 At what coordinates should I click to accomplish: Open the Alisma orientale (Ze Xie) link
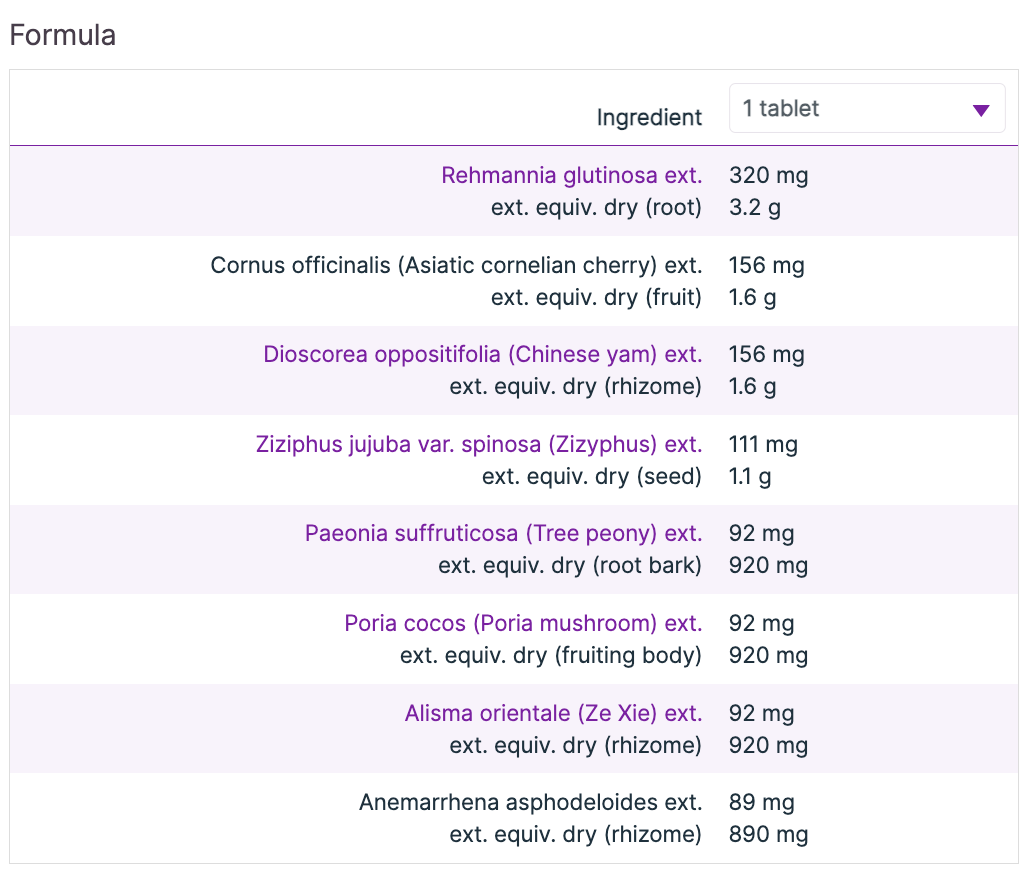click(x=553, y=714)
